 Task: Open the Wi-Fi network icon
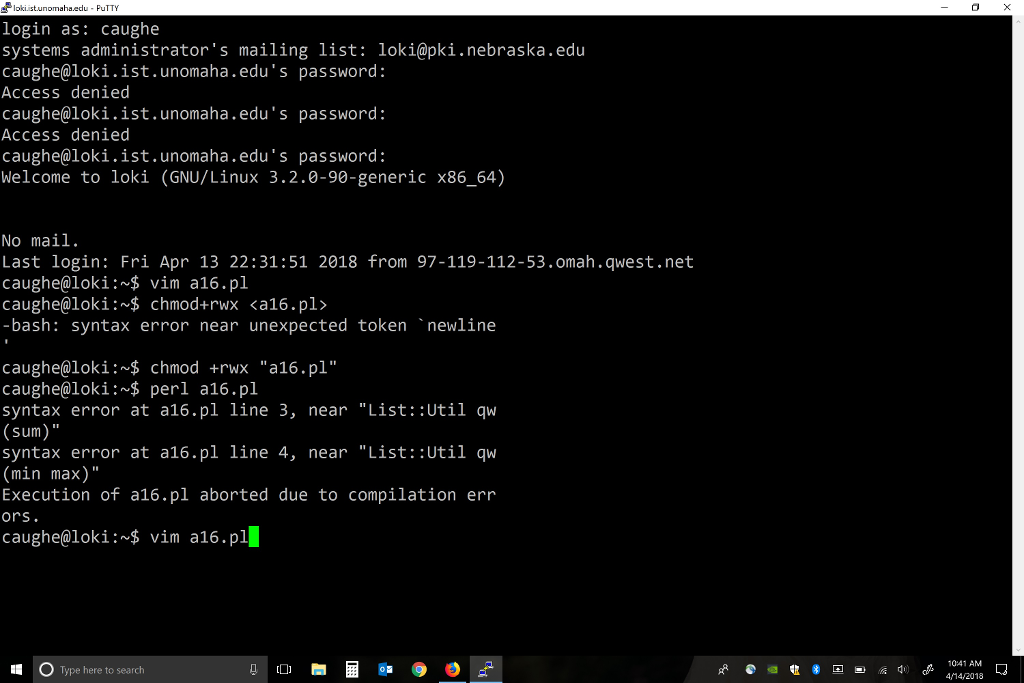pos(882,669)
